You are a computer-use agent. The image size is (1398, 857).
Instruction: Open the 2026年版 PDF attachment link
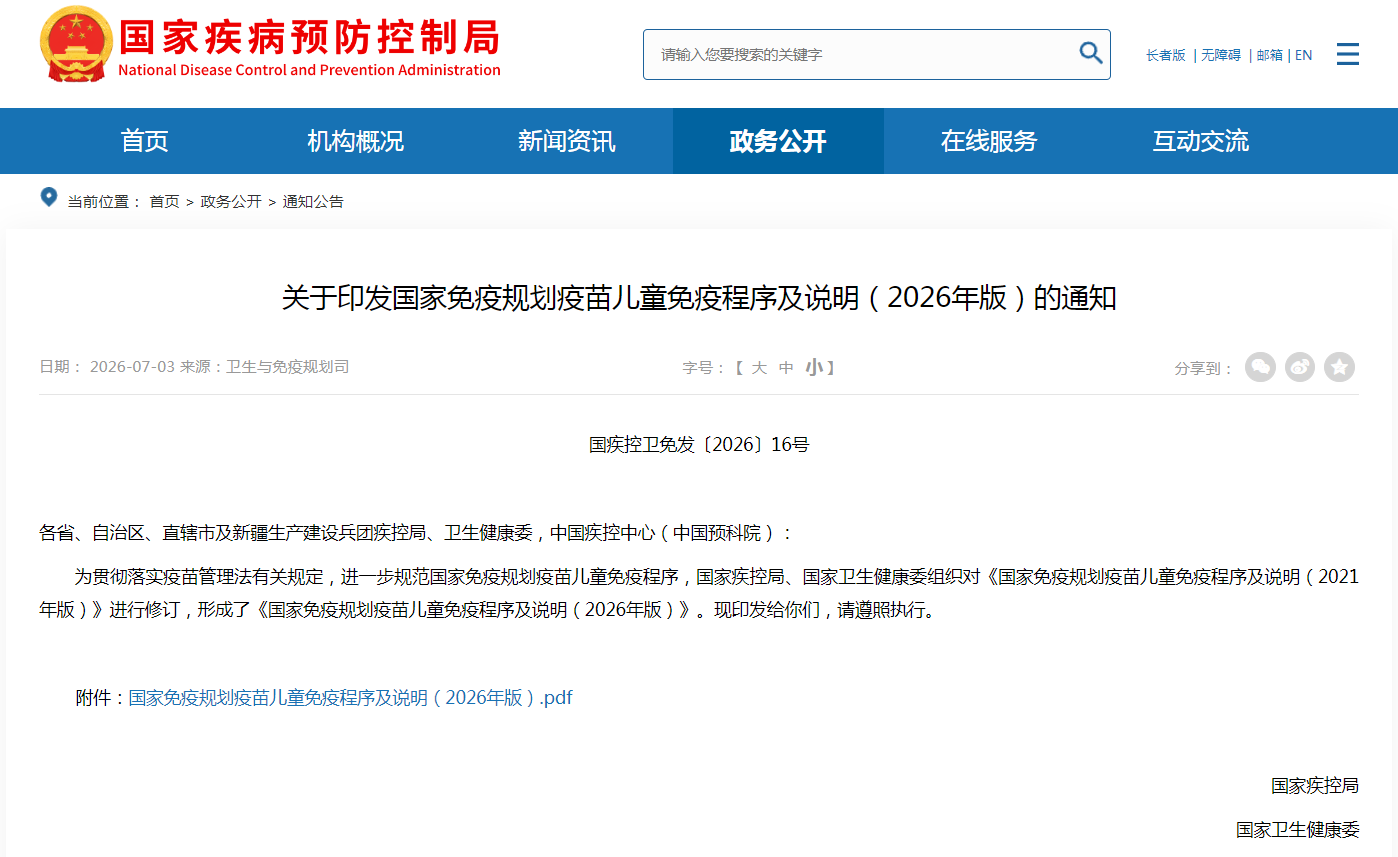coord(351,698)
